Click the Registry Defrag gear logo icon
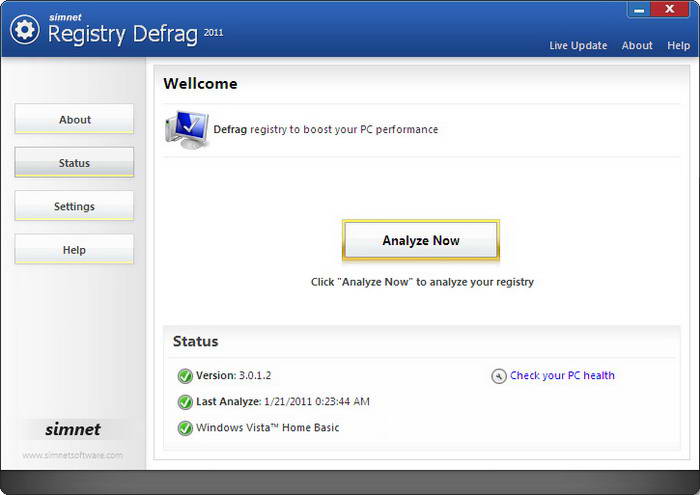700x495 pixels. 25,29
